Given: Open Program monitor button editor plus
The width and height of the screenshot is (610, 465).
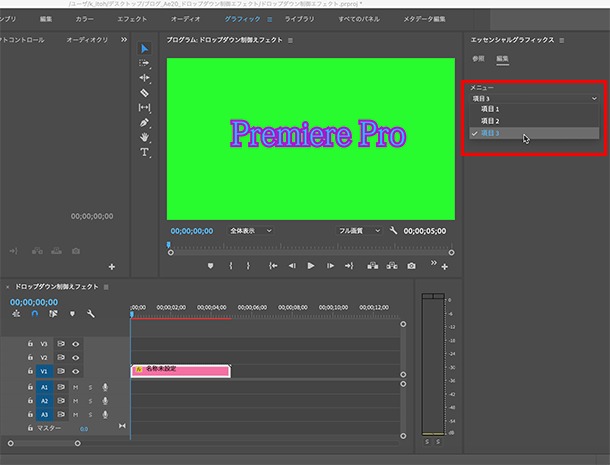Looking at the screenshot, I should [x=445, y=267].
